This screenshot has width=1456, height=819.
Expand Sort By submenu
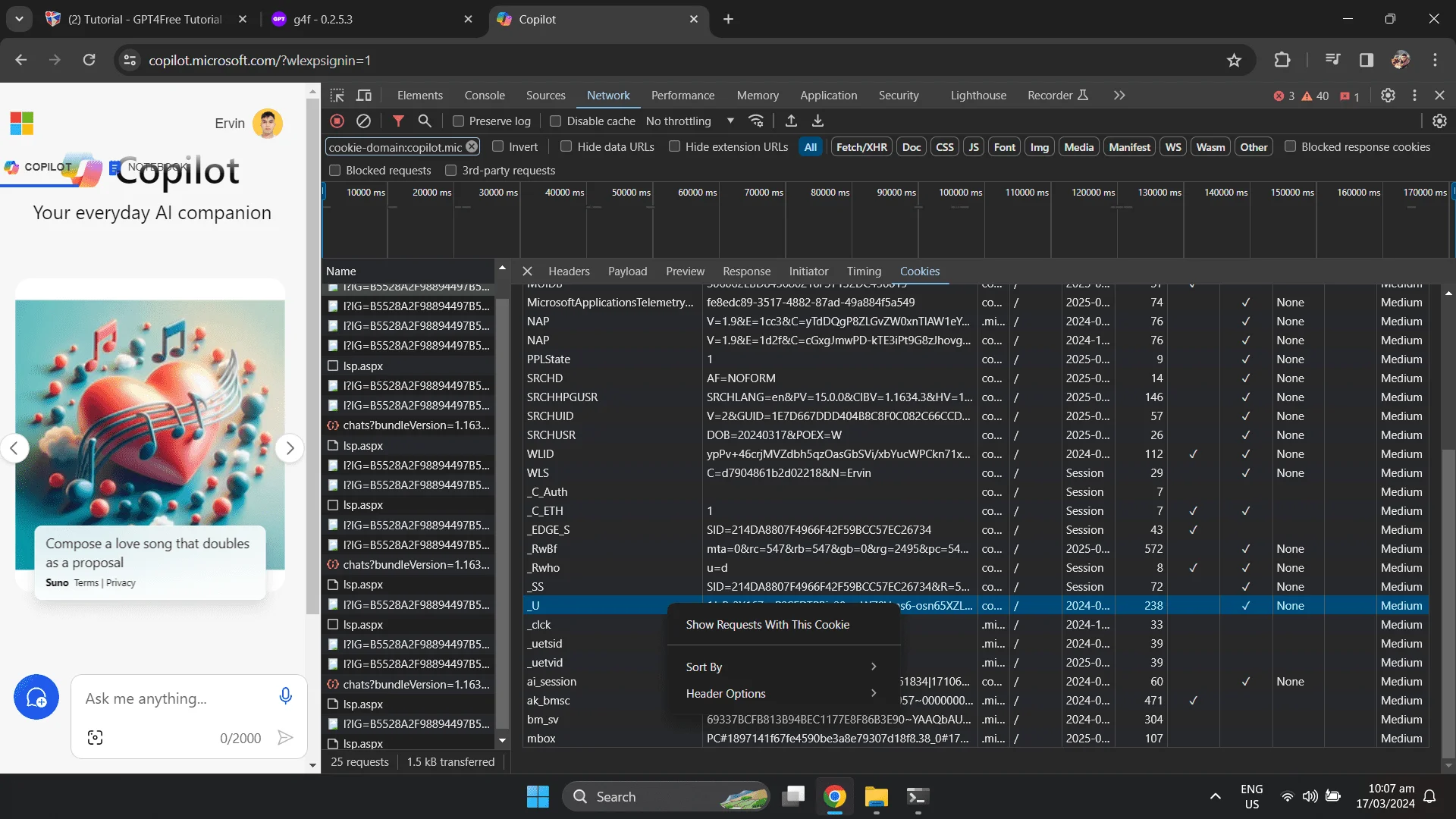point(783,667)
